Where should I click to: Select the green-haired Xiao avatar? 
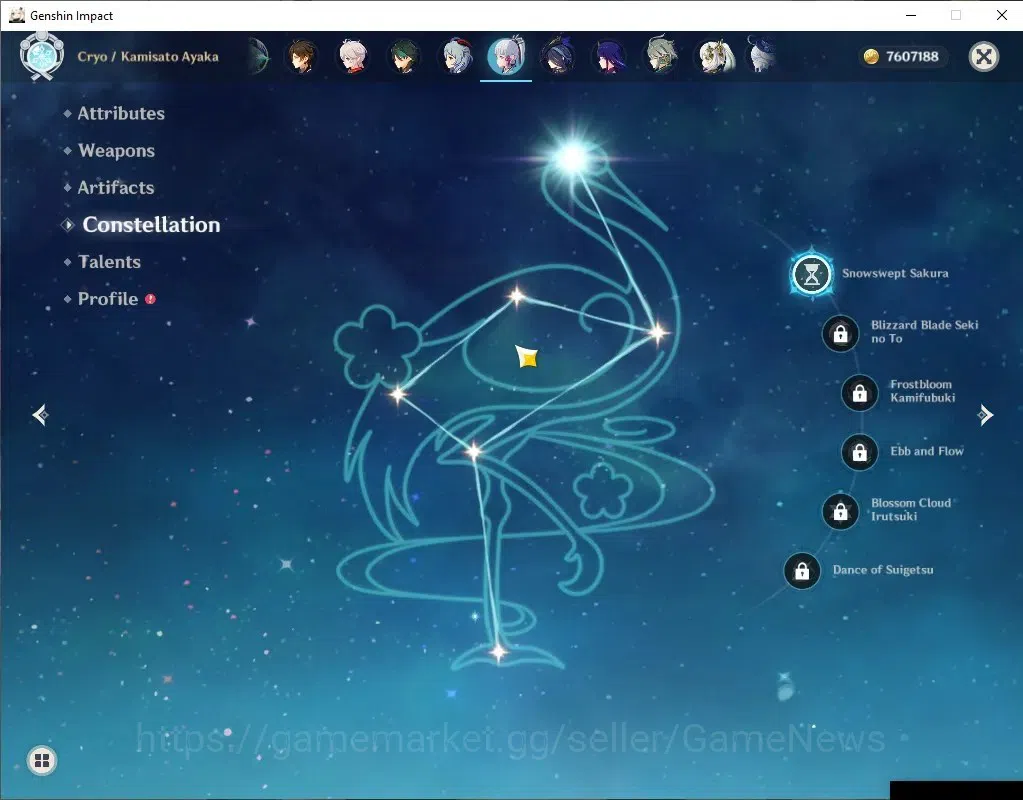pos(405,56)
